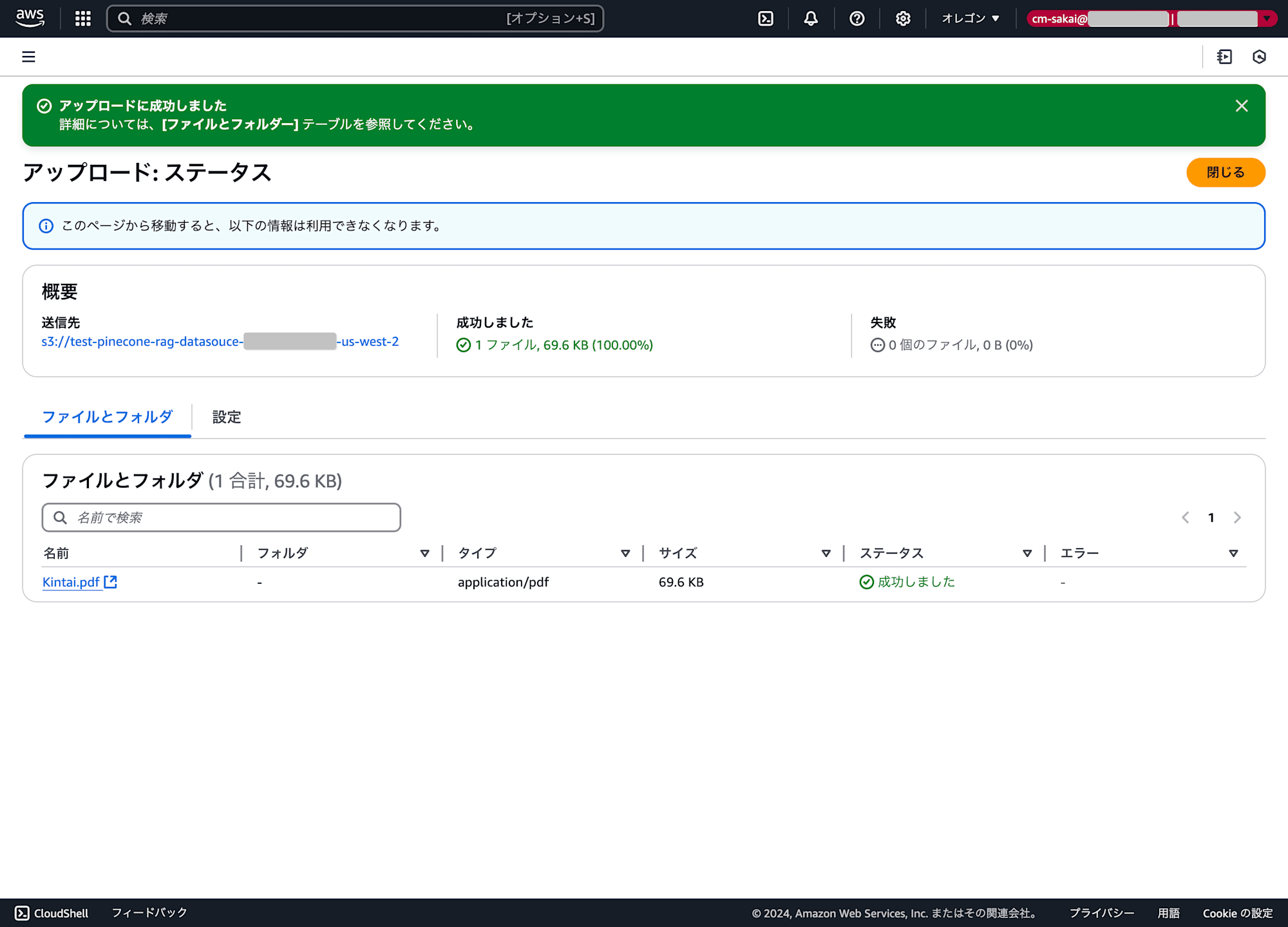Click 1 ファイル, 69.6 KB (100.00%) summary

554,345
